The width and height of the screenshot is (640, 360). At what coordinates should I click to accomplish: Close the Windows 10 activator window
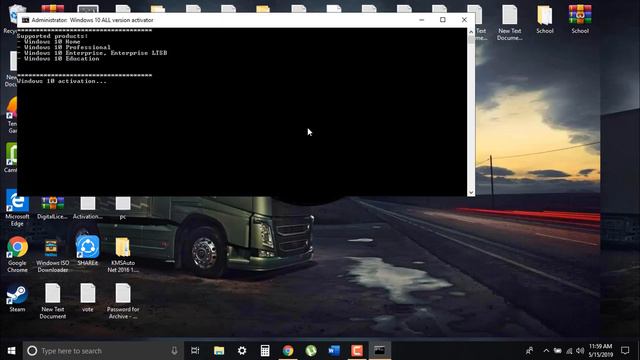464,20
